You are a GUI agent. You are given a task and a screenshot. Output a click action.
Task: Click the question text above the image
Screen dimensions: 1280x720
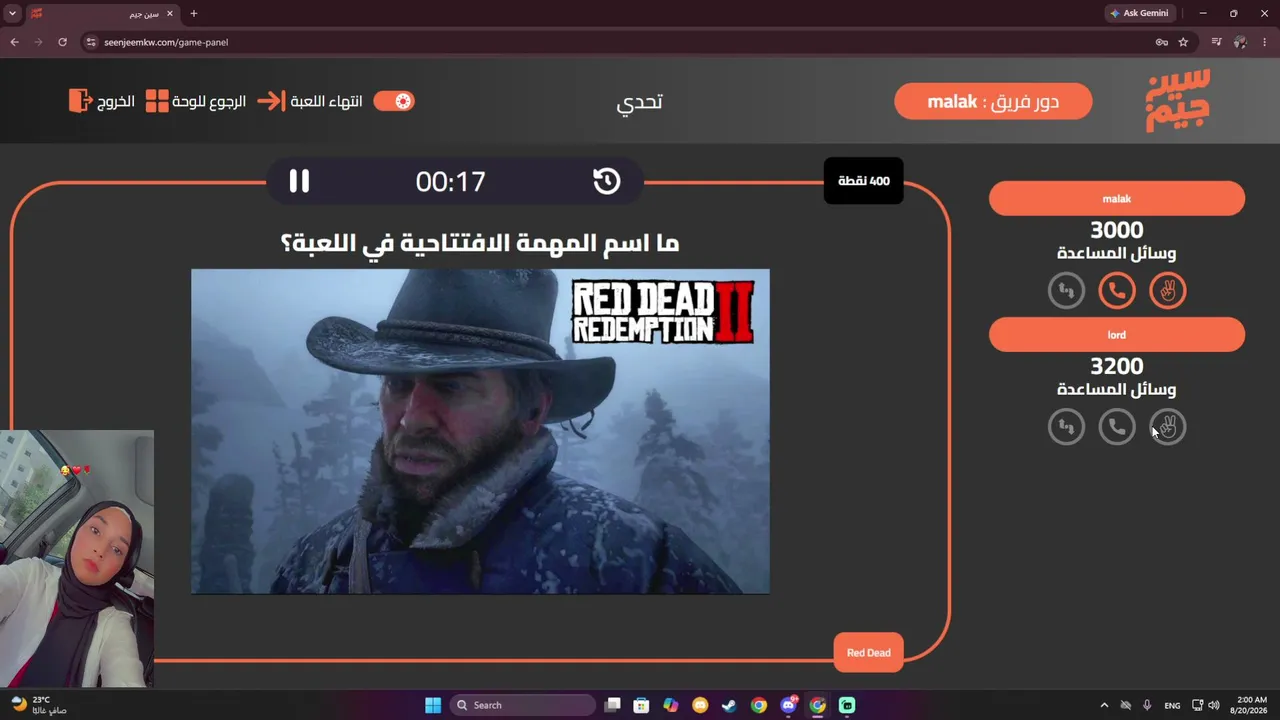pyautogui.click(x=480, y=243)
